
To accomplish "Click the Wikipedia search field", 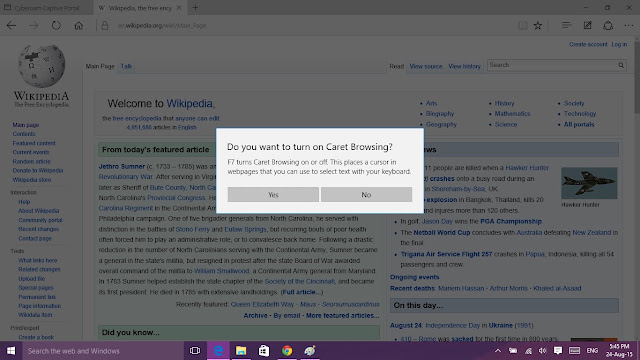I will click(552, 65).
